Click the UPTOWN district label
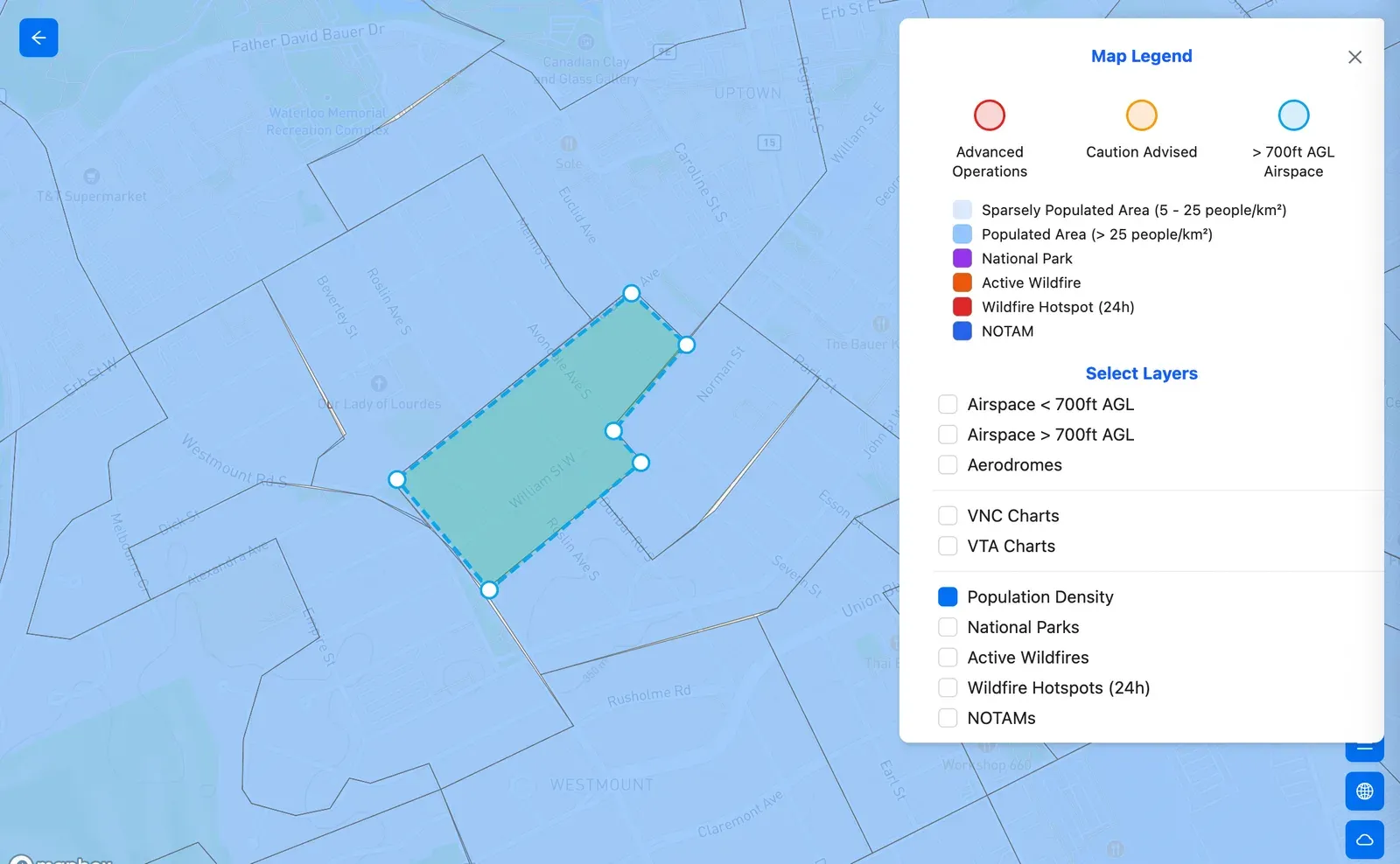The height and width of the screenshot is (864, 1400). tap(748, 94)
